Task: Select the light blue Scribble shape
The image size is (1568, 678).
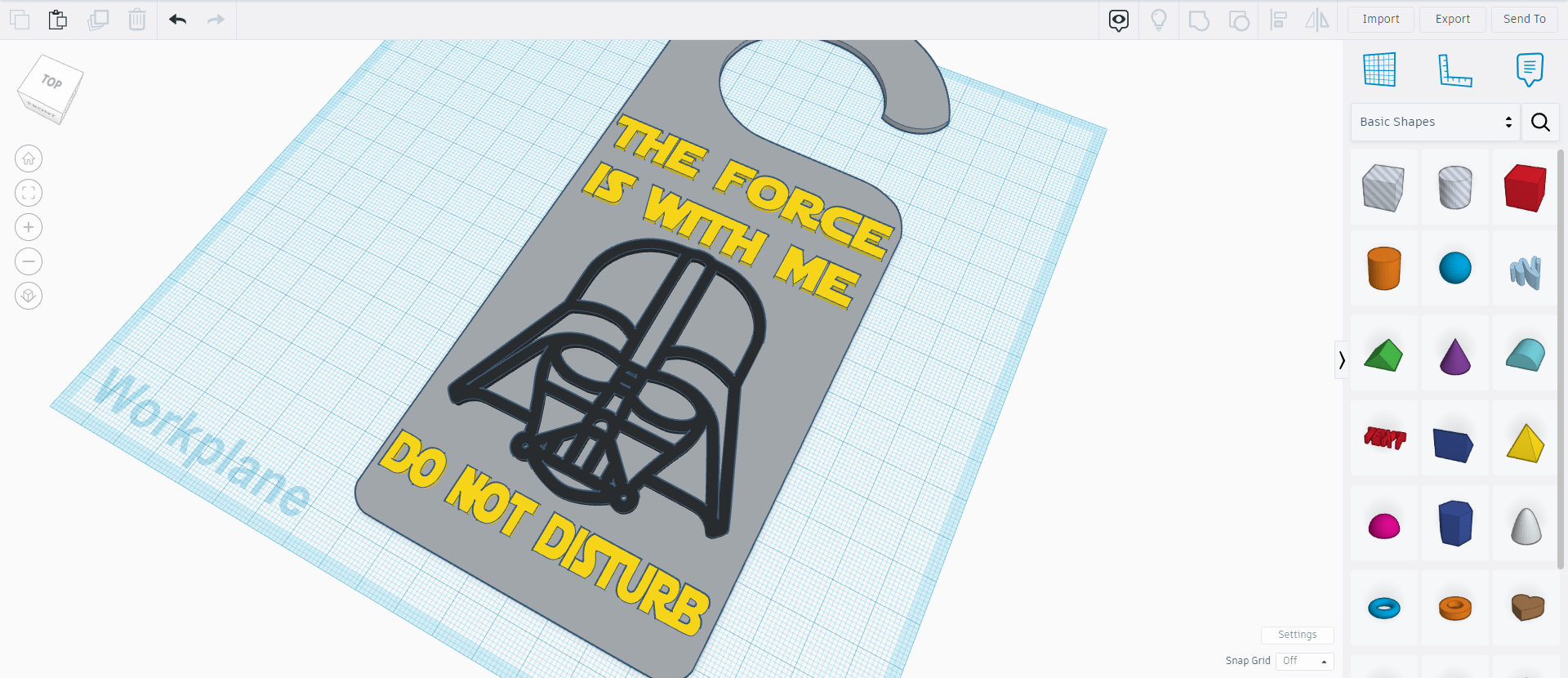Action: coord(1525,272)
